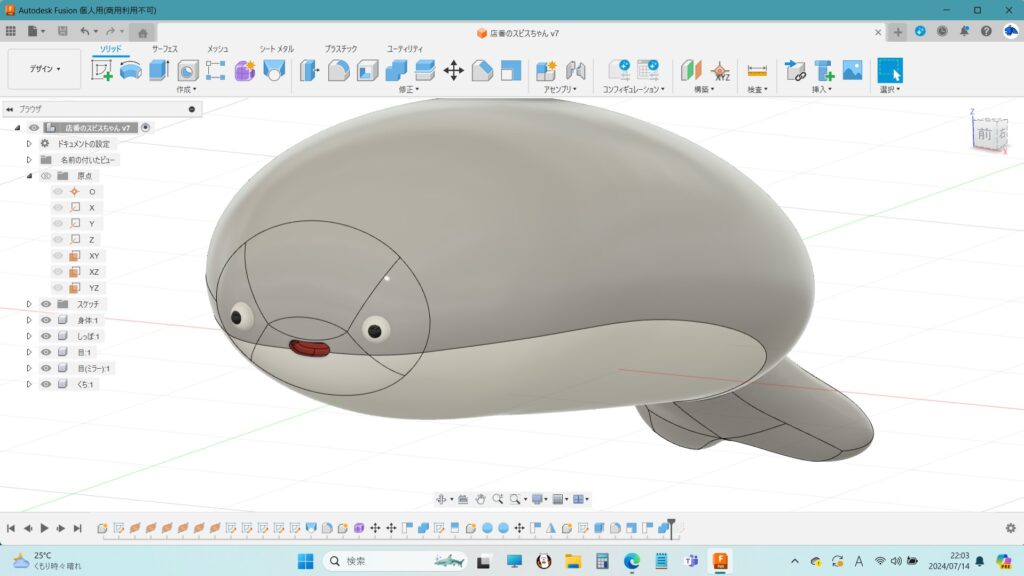1024x576 pixels.
Task: Select the Create Sketch tool
Action: 102,70
